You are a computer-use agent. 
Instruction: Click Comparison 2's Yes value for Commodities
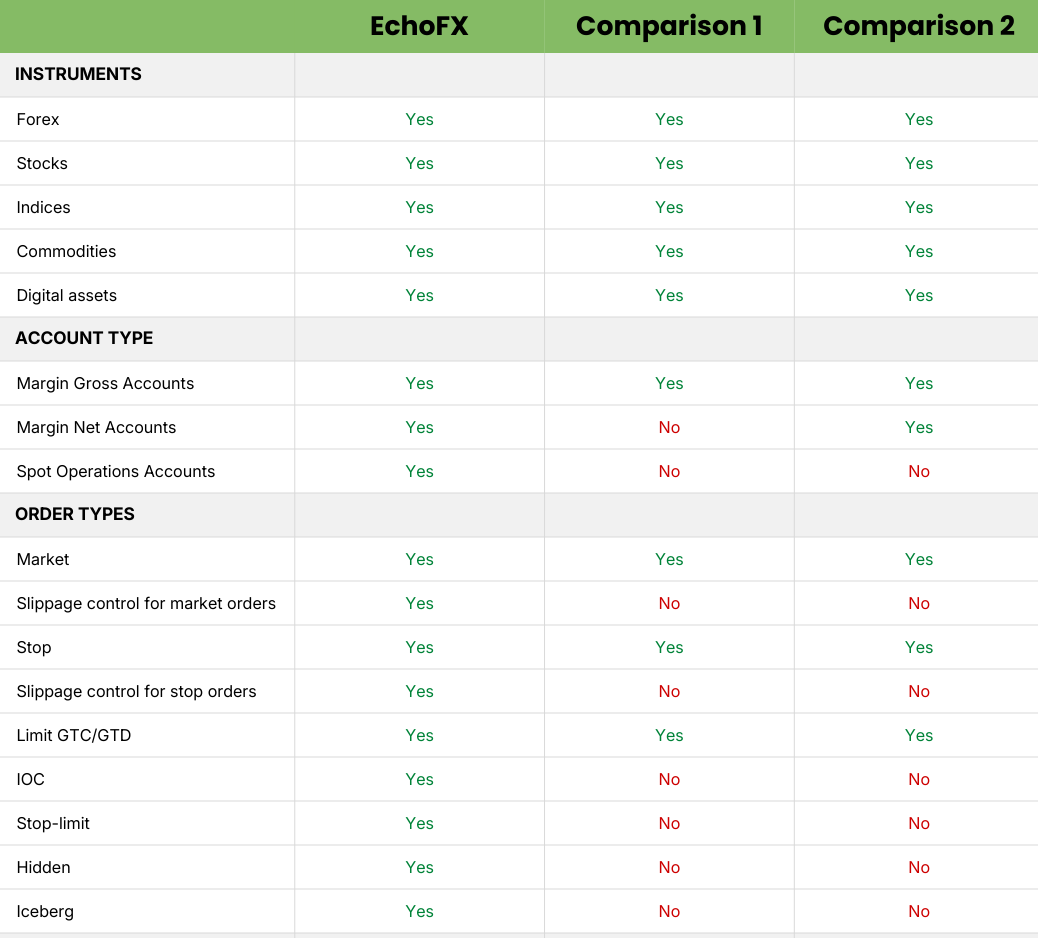click(918, 251)
